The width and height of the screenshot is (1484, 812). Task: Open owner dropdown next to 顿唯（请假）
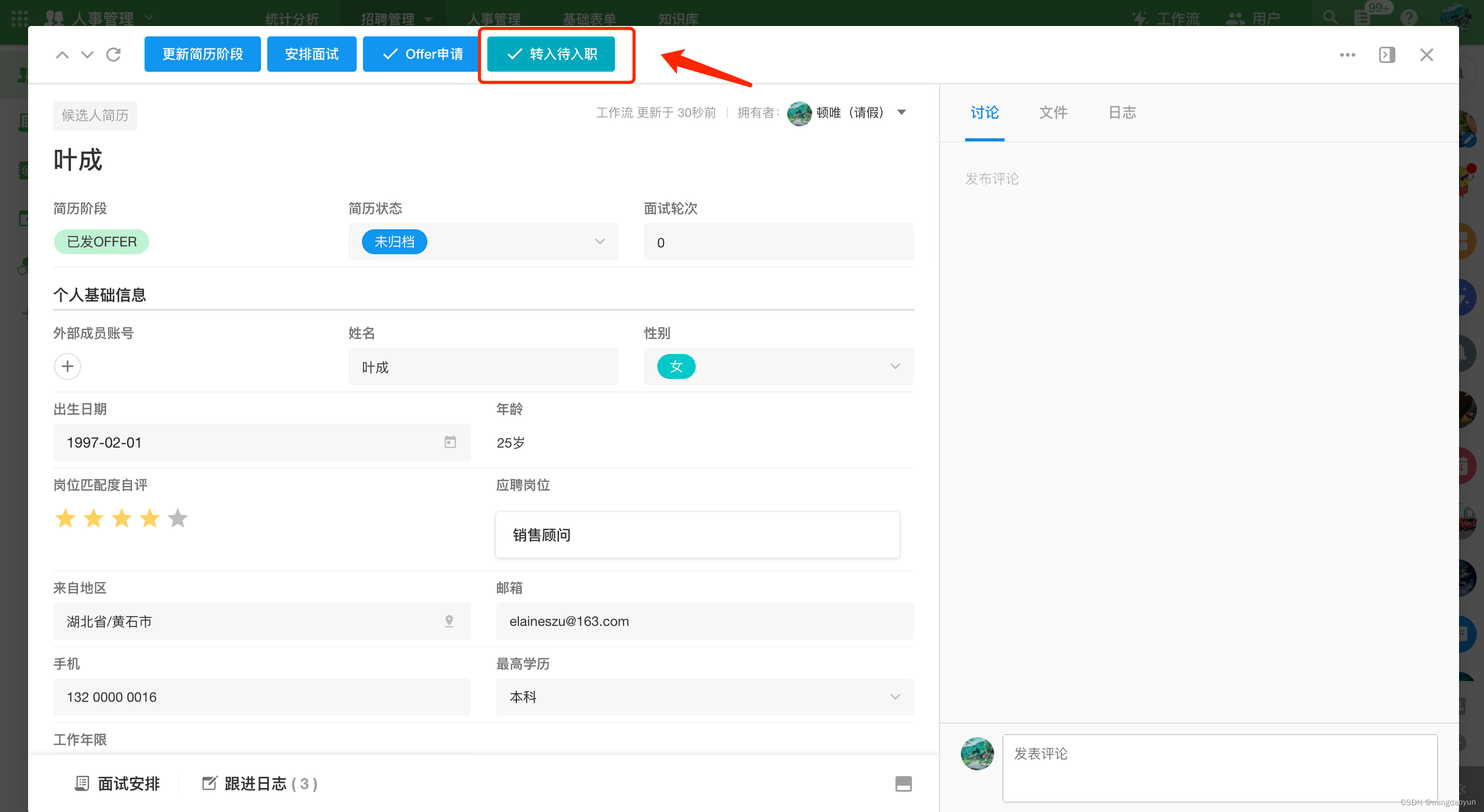(x=902, y=112)
